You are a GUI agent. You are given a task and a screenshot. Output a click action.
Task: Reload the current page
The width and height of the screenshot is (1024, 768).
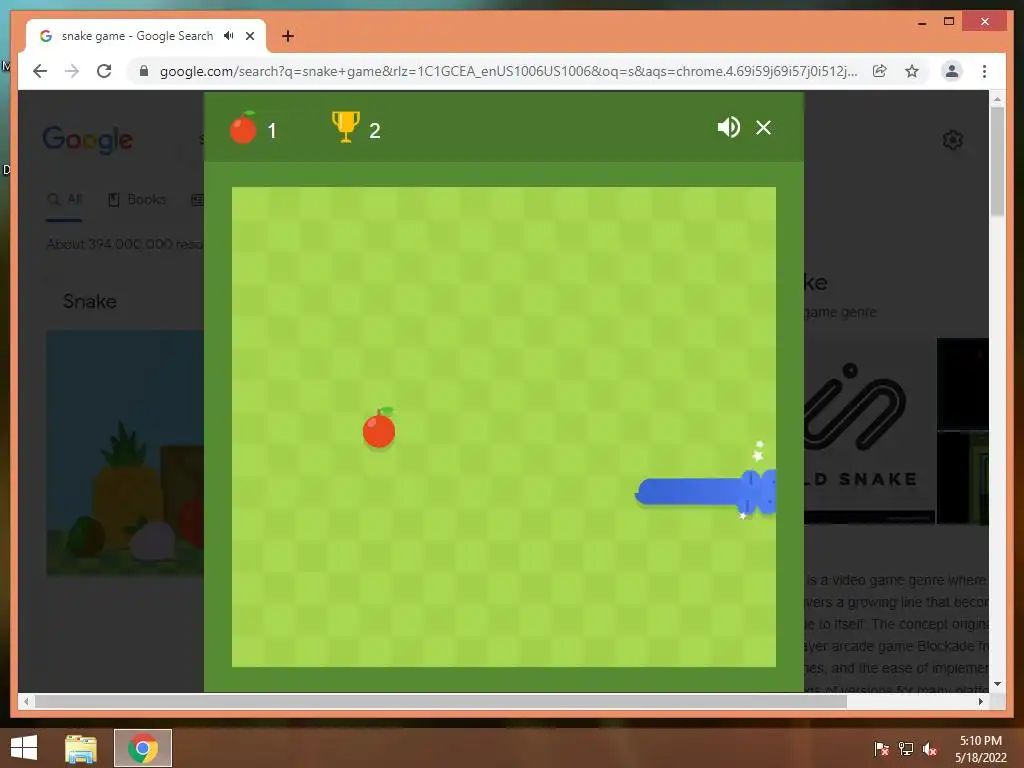click(104, 71)
